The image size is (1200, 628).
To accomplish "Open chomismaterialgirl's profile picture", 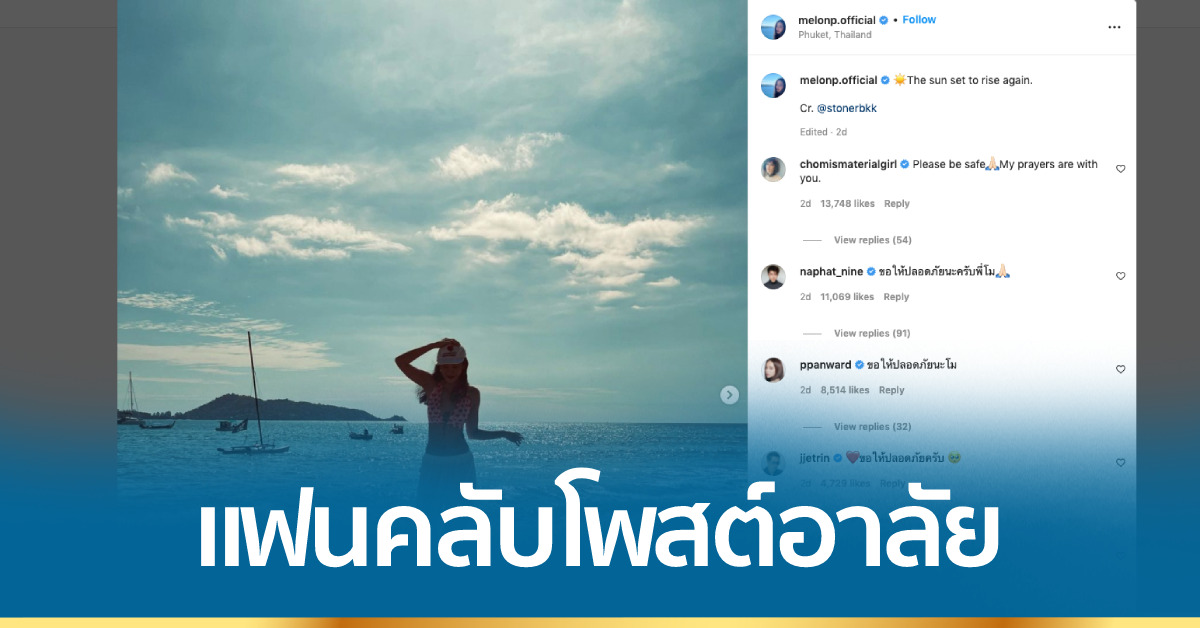I will (x=773, y=169).
